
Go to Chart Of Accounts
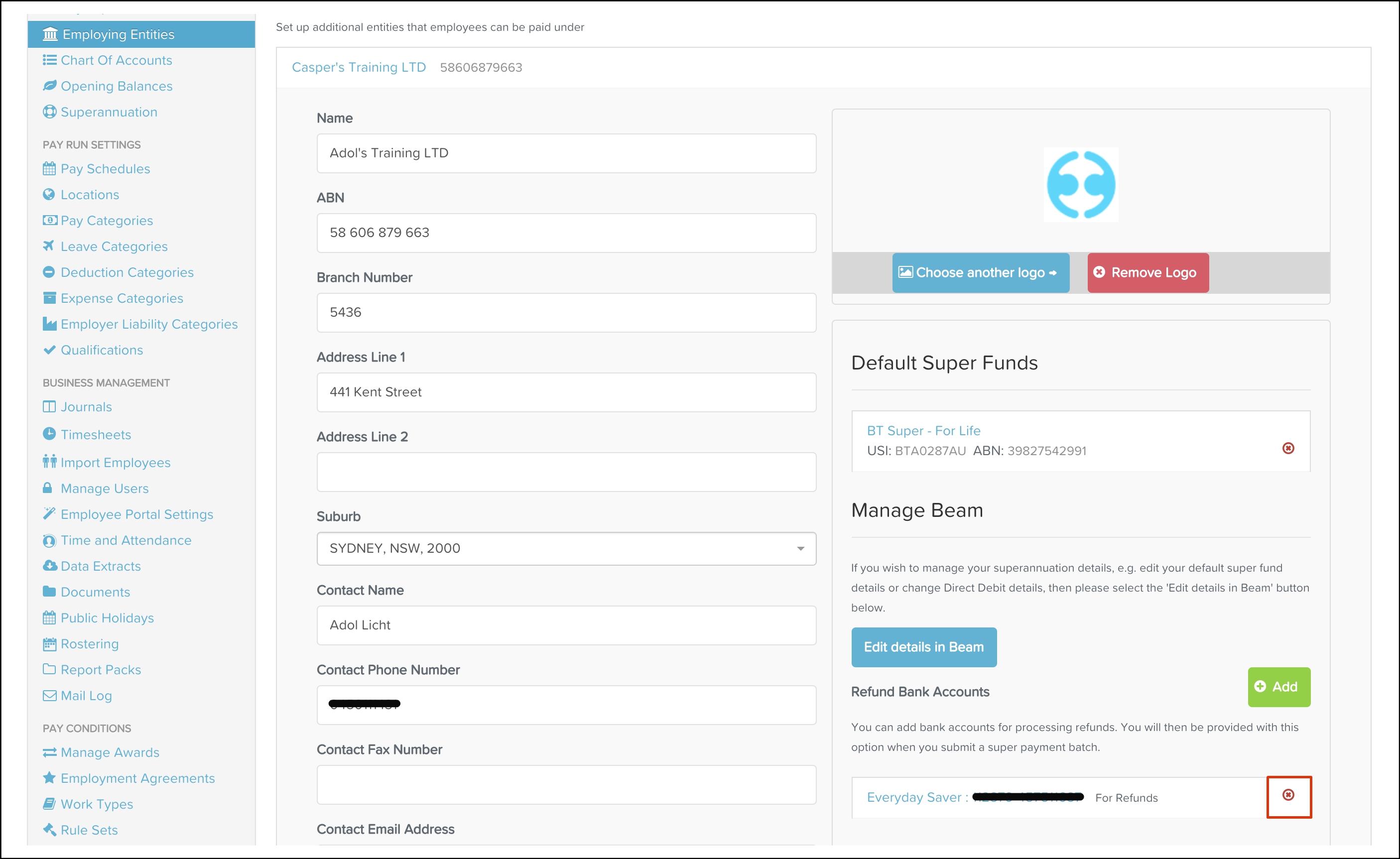click(x=116, y=60)
